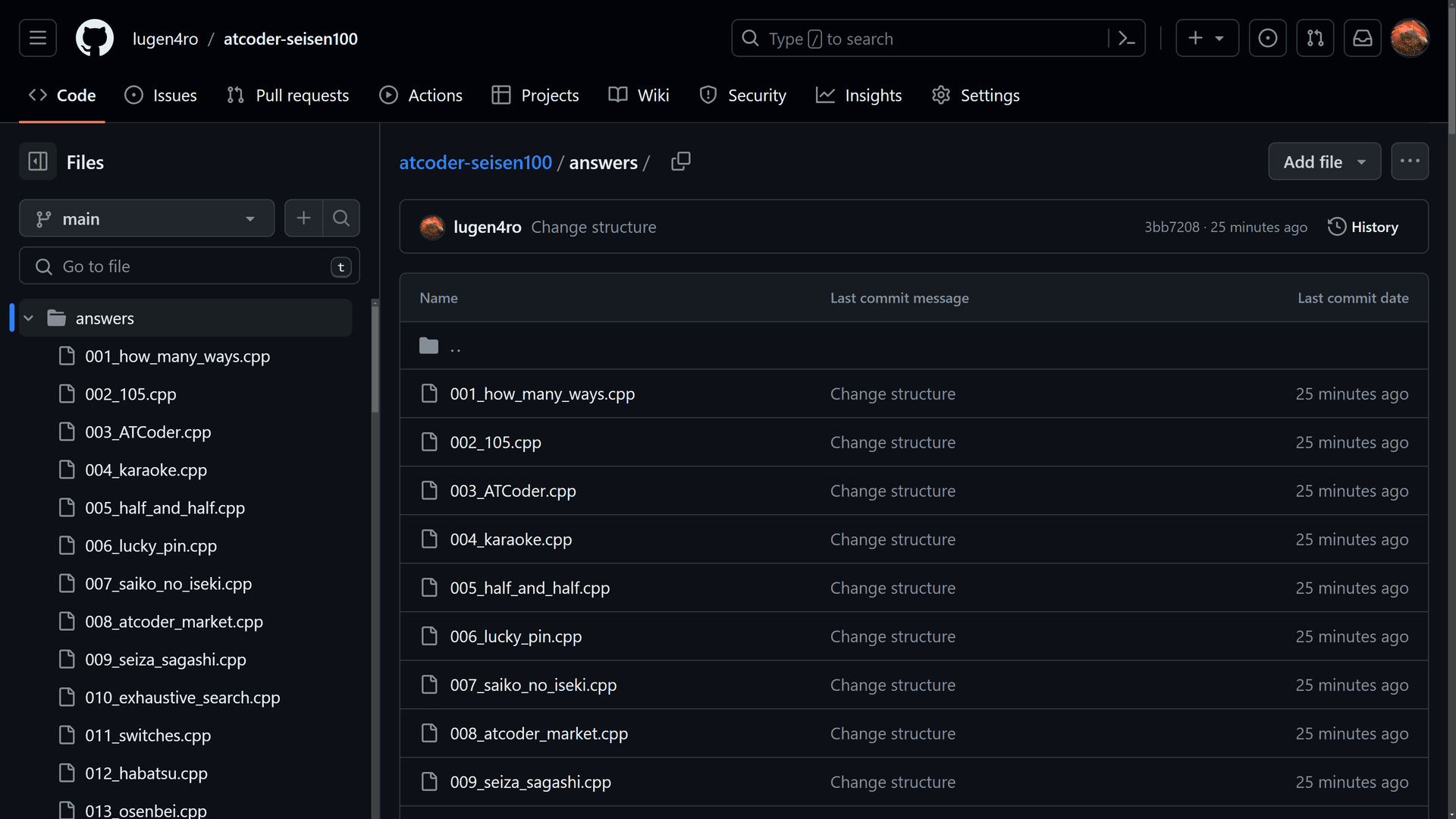The height and width of the screenshot is (819, 1456).
Task: Open the parent directory folder row
Action: (x=914, y=346)
